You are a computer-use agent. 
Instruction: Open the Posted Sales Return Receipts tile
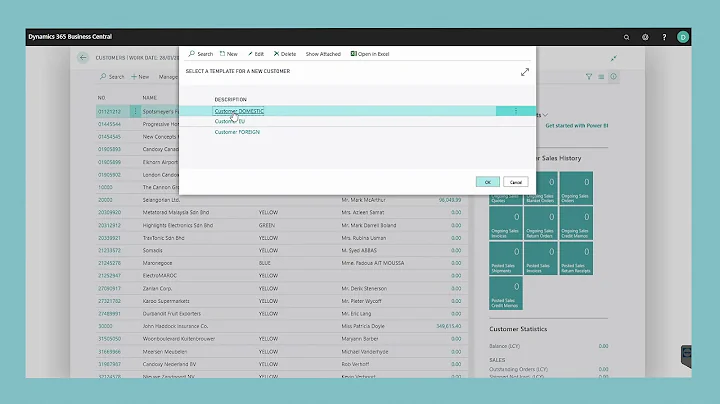pyautogui.click(x=576, y=258)
